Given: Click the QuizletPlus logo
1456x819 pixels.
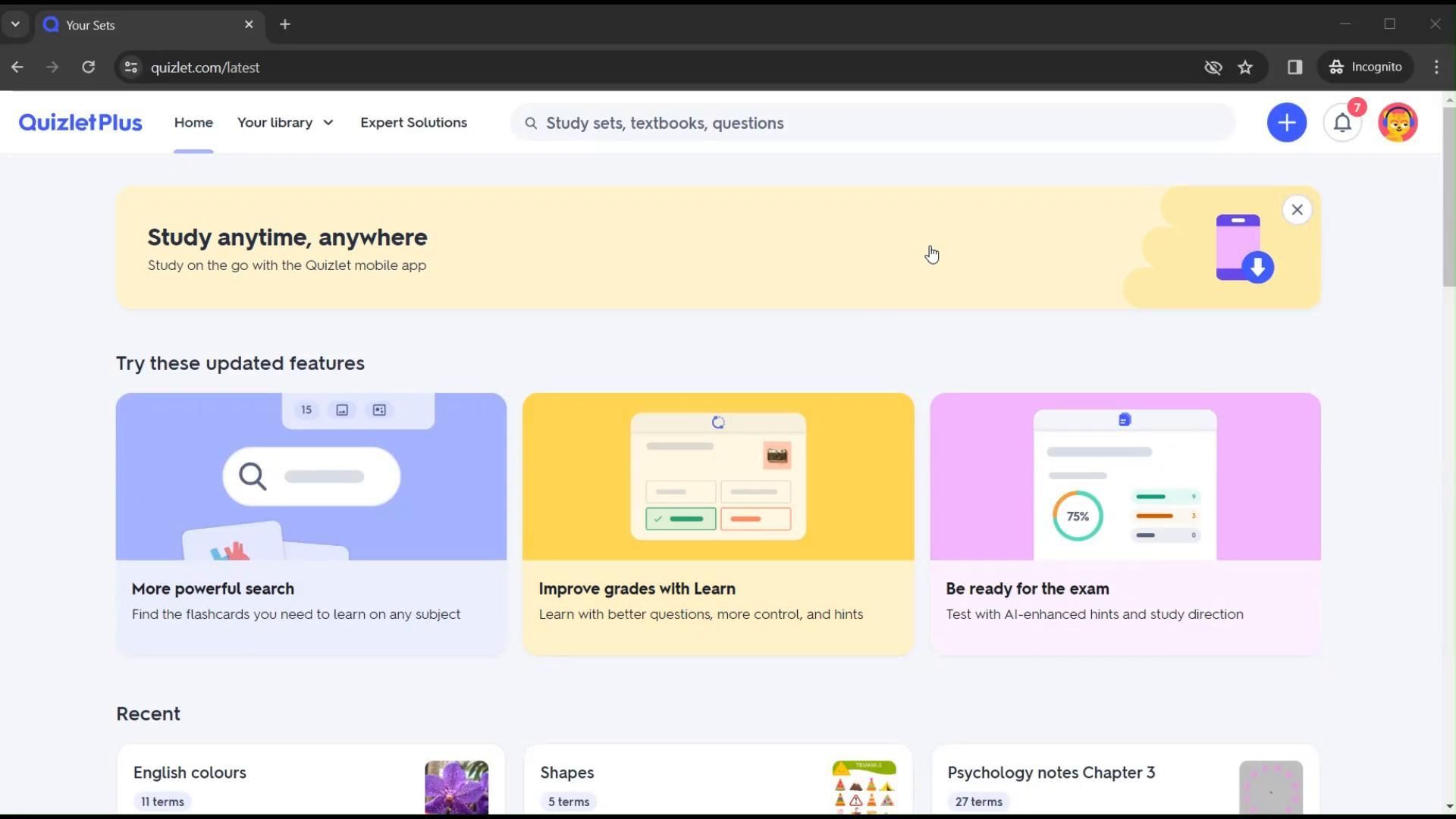Looking at the screenshot, I should point(80,122).
